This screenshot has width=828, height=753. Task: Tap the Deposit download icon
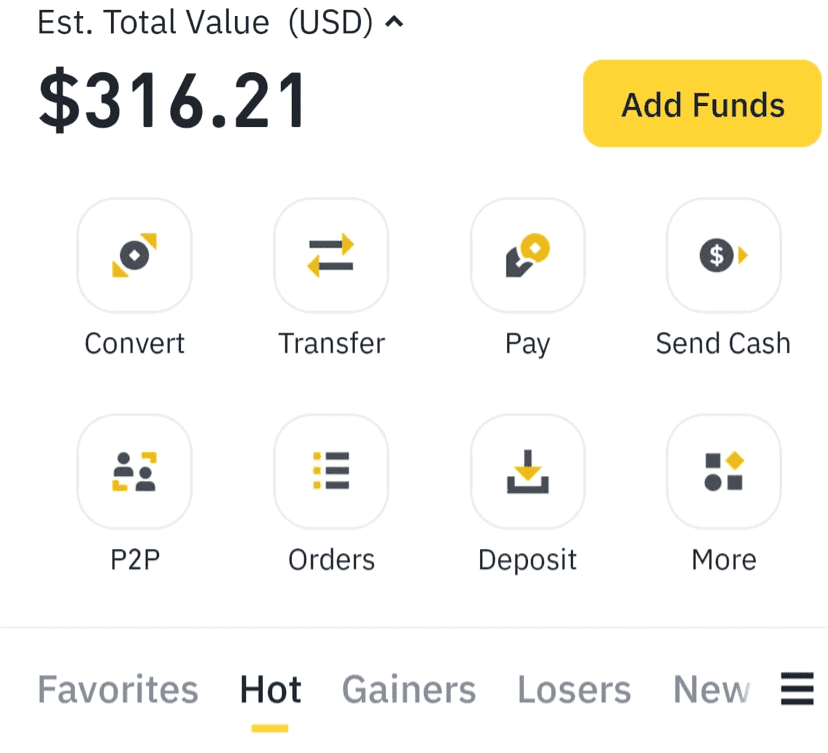[527, 471]
